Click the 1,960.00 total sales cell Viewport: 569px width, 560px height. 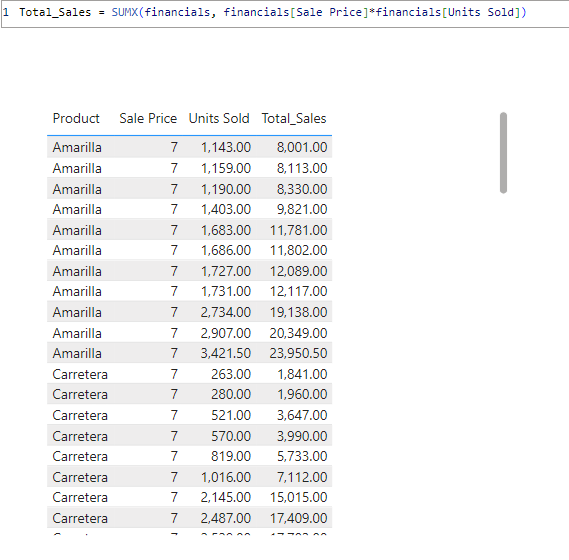[x=302, y=394]
